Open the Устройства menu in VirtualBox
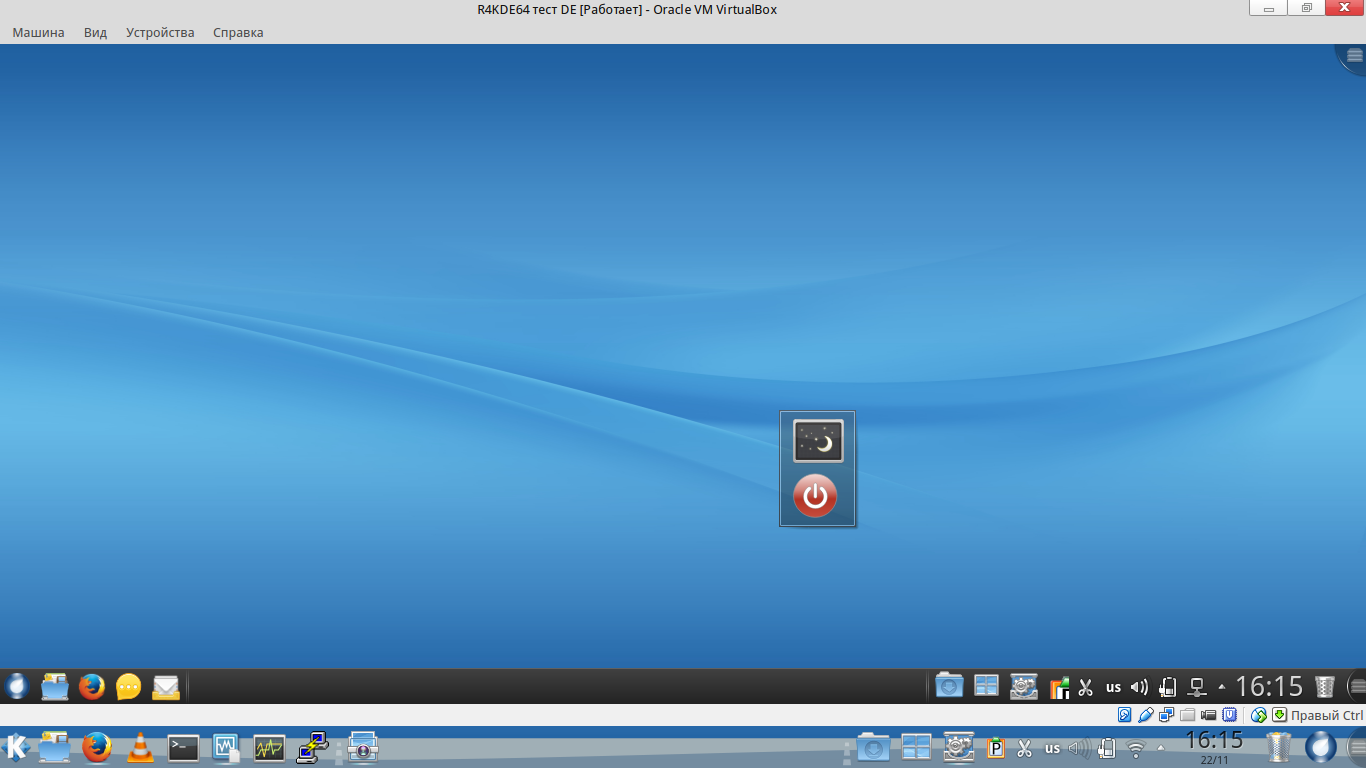This screenshot has height=768, width=1366. [x=160, y=32]
